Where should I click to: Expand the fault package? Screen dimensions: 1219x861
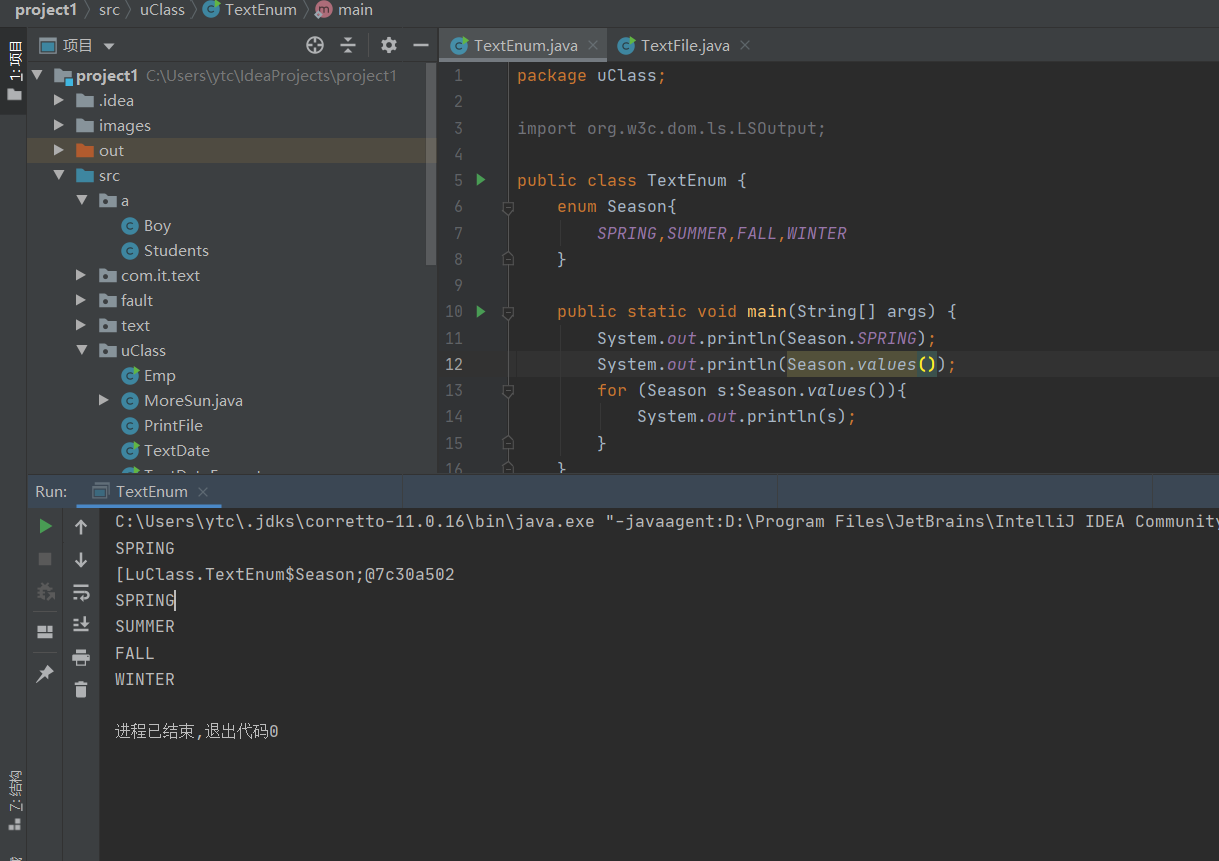coord(81,300)
